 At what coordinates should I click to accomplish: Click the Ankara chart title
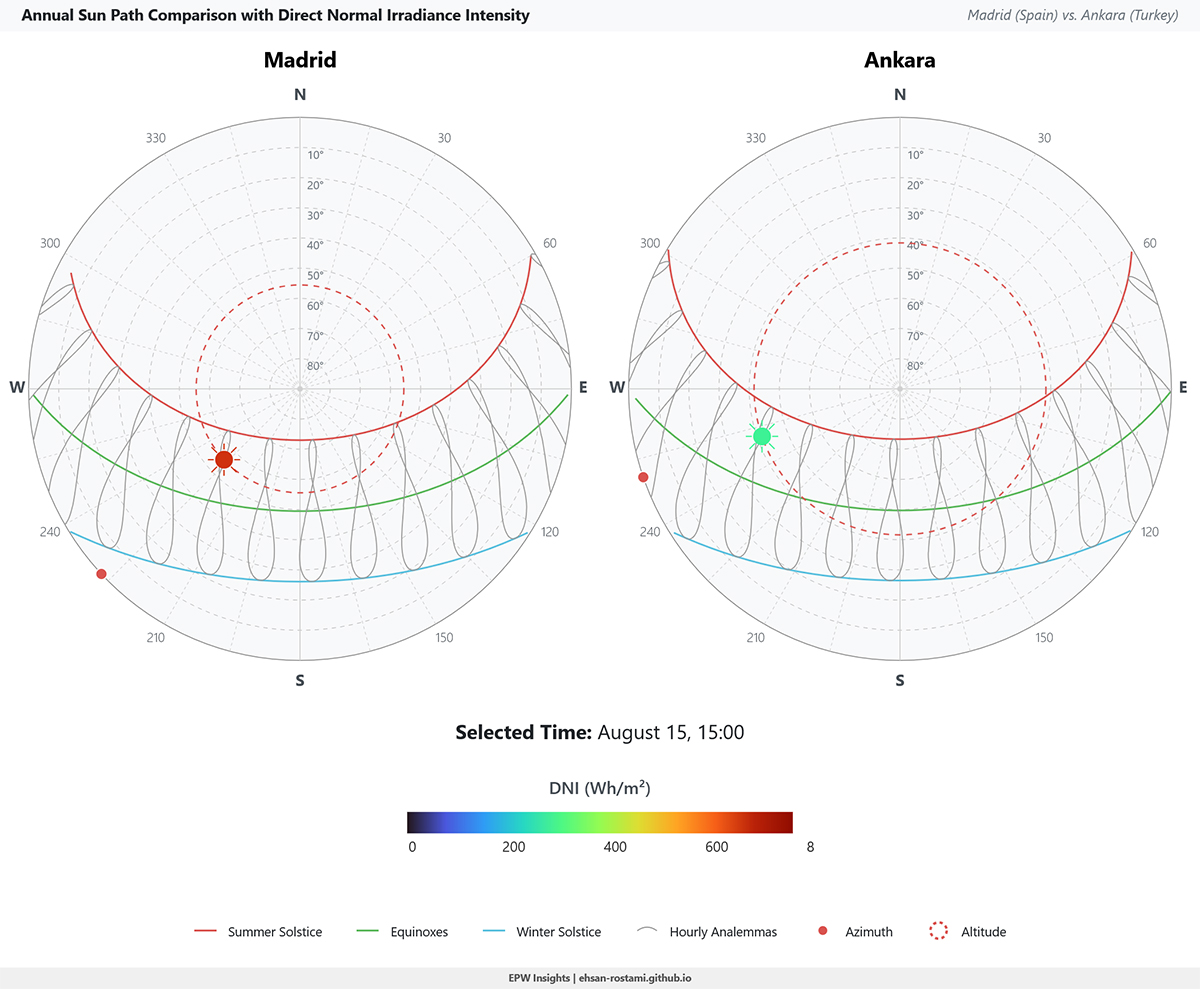click(x=899, y=60)
